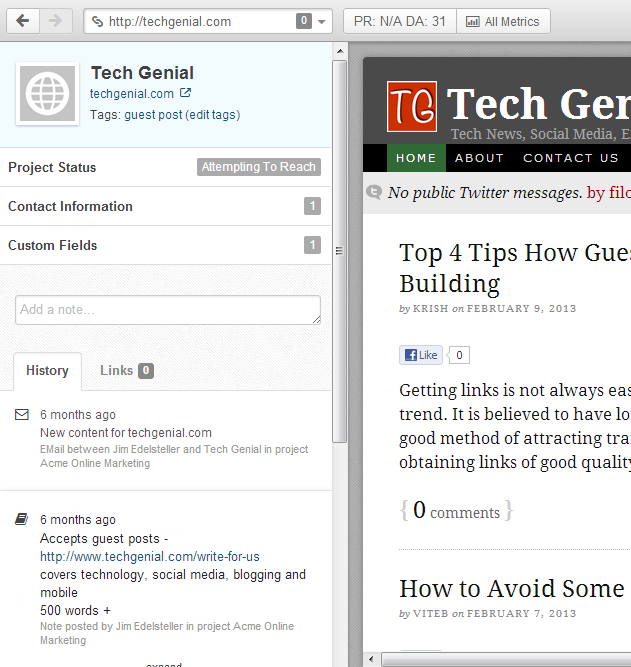Click the globe placeholder site thumbnail

(x=48, y=94)
